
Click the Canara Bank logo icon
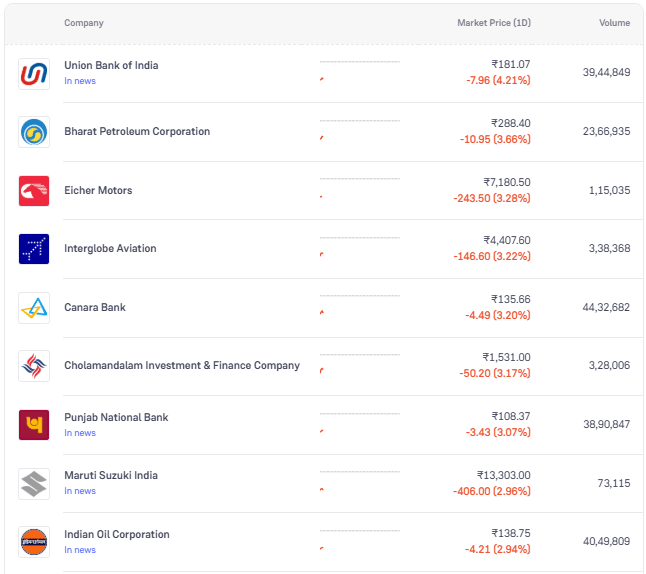(34, 308)
